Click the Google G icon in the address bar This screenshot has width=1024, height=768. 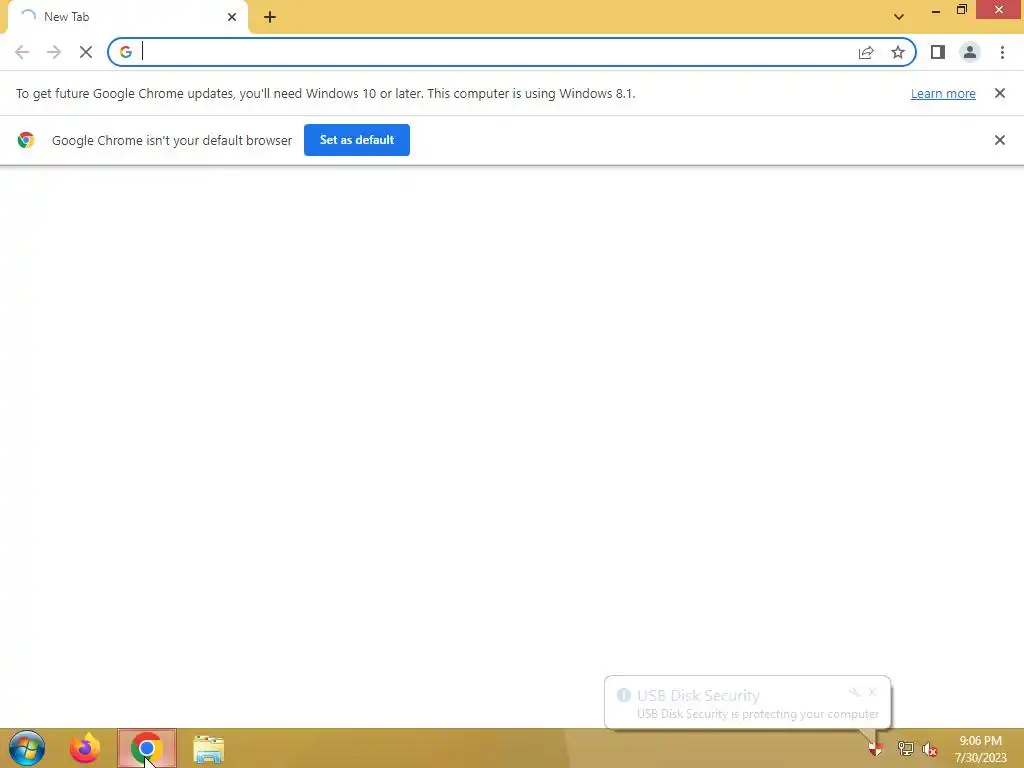(x=126, y=52)
